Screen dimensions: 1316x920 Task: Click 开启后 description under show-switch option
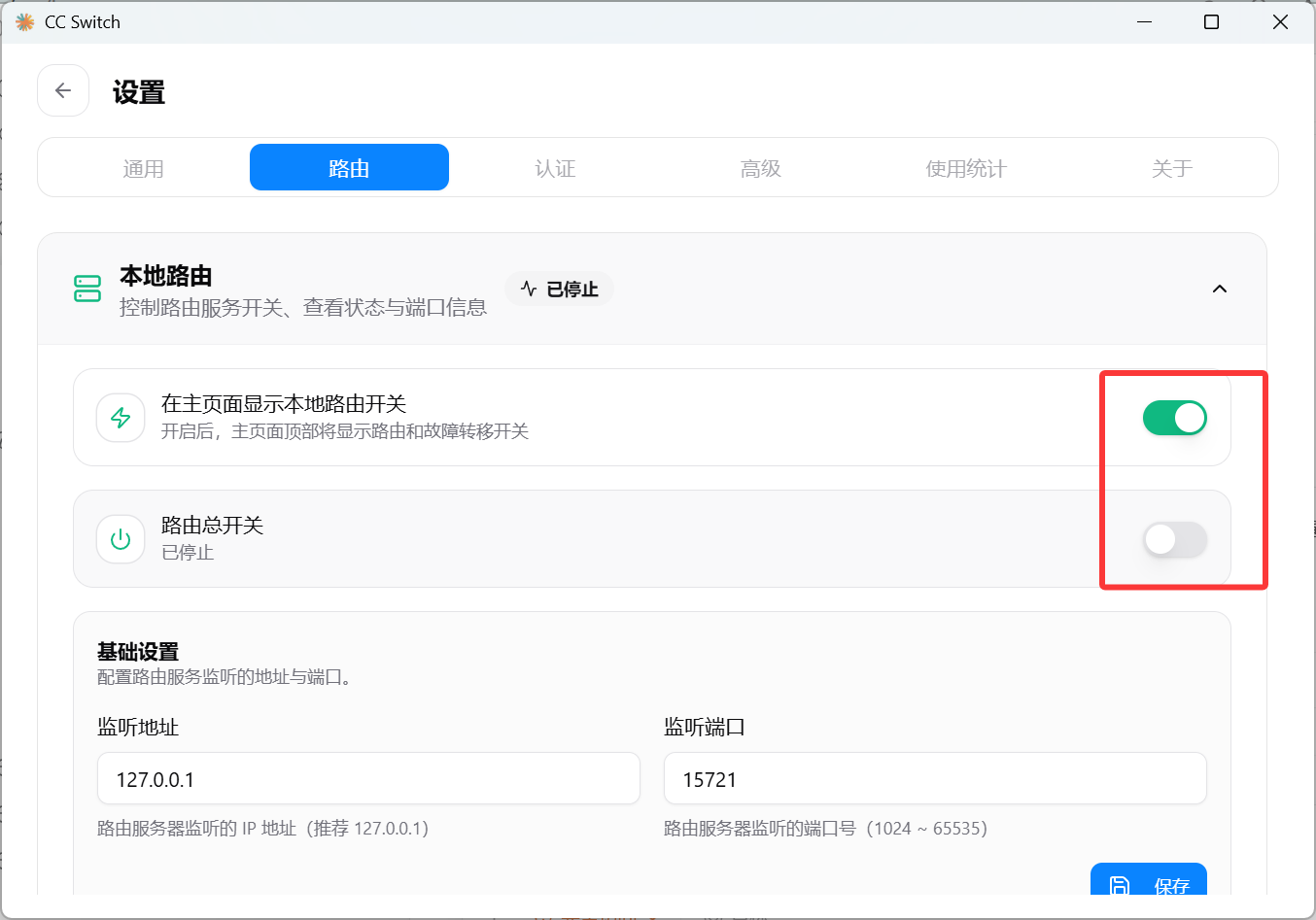[345, 431]
